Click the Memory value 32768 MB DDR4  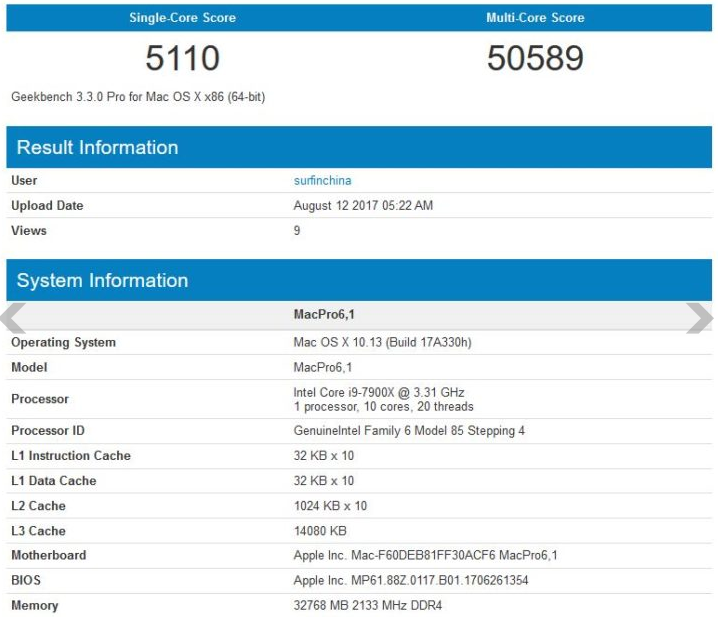coord(368,606)
